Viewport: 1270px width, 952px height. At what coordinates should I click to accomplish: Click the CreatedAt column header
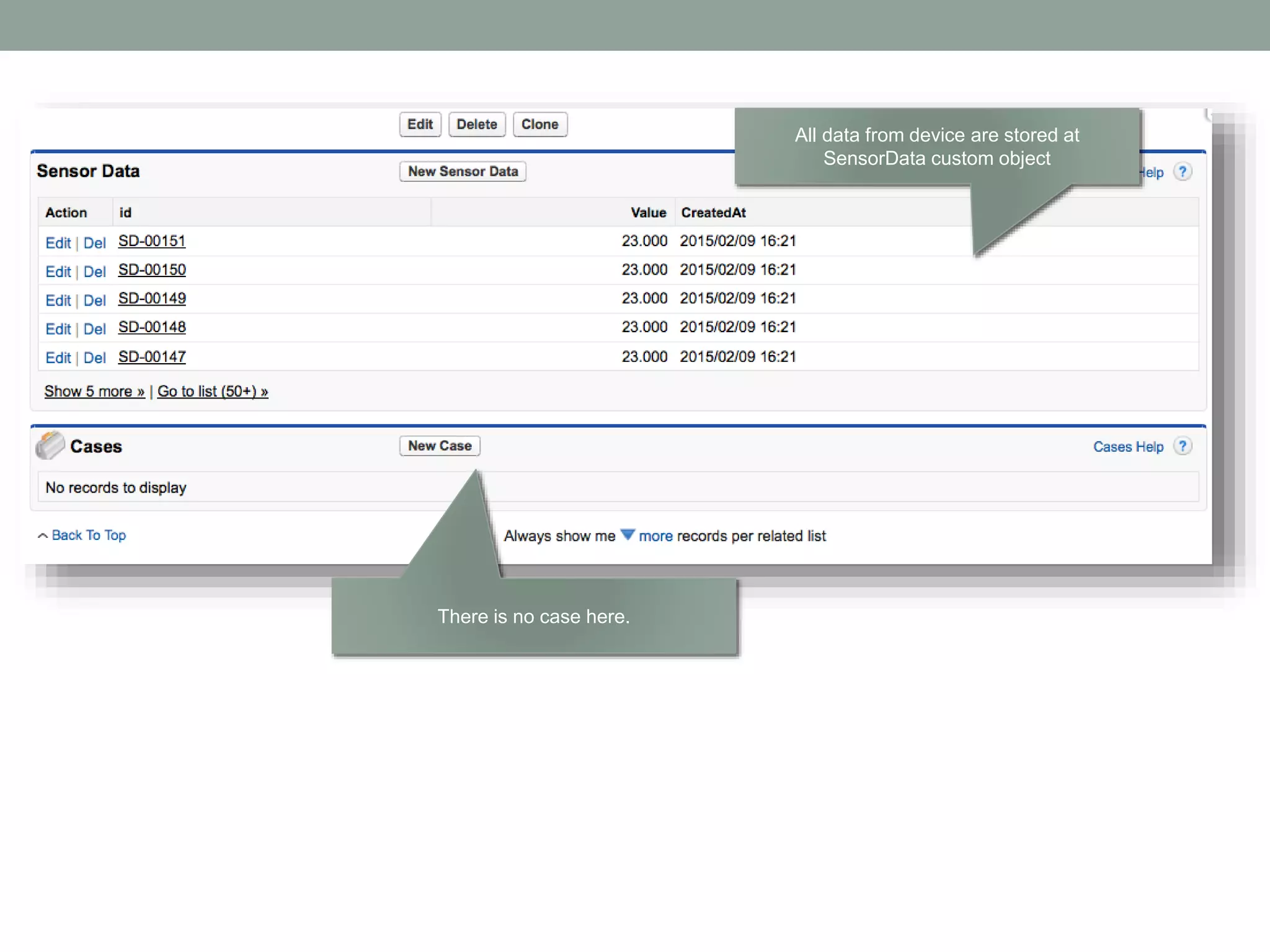pos(713,213)
